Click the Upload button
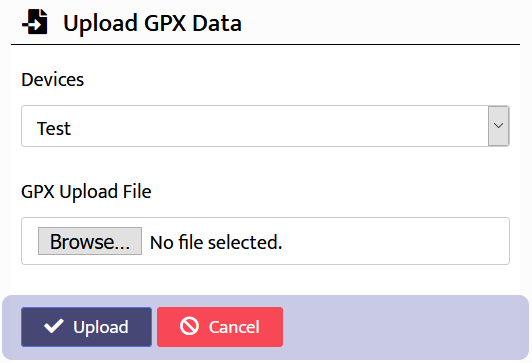 point(87,327)
